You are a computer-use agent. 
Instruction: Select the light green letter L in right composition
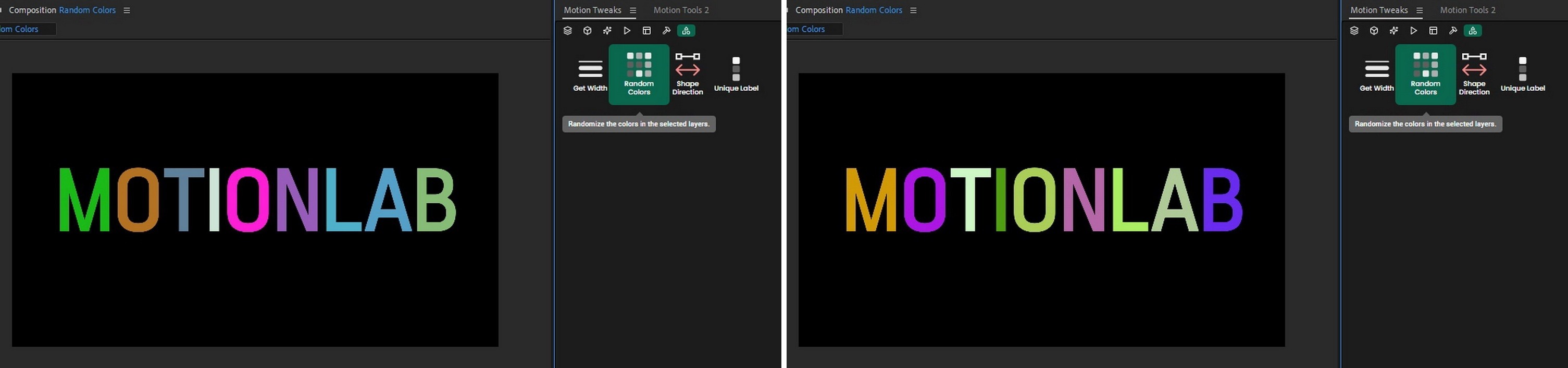(1130, 200)
